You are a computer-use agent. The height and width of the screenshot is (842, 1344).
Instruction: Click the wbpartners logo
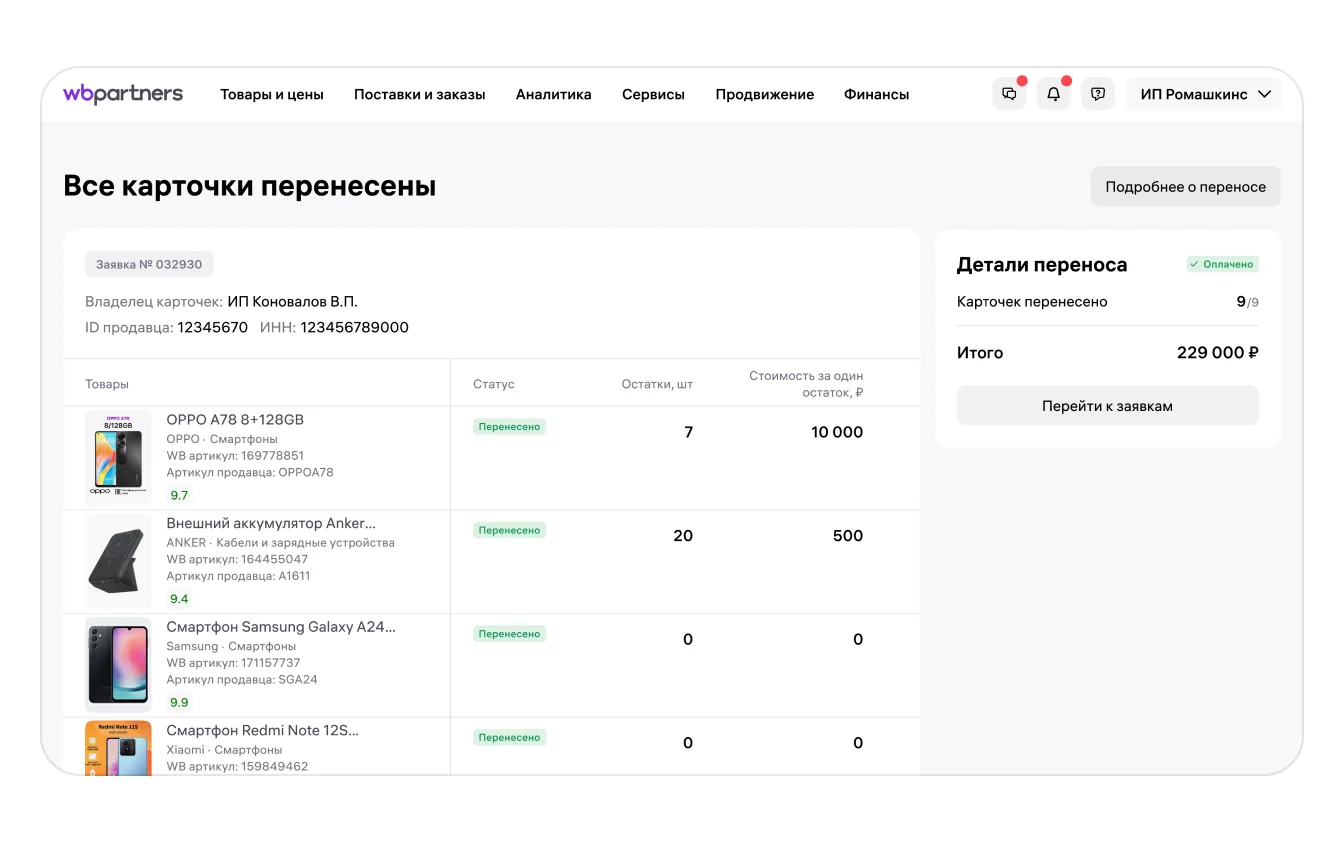(123, 94)
